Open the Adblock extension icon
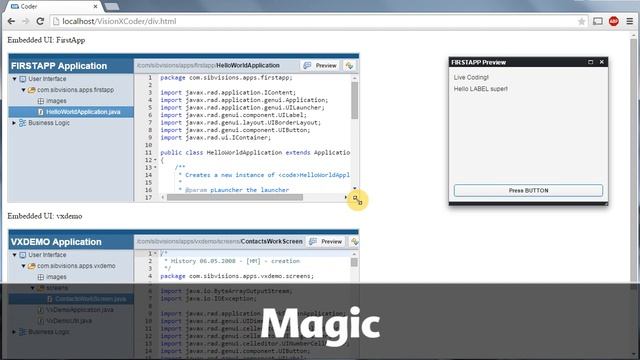640x360 pixels. (x=613, y=21)
